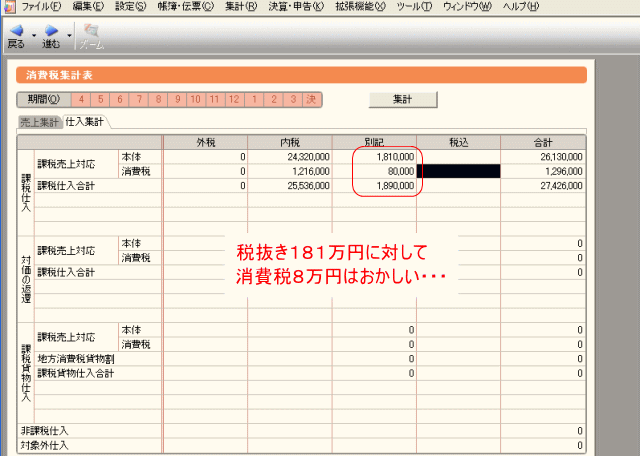Click the 集計 button
The image size is (640, 456).
click(x=403, y=99)
